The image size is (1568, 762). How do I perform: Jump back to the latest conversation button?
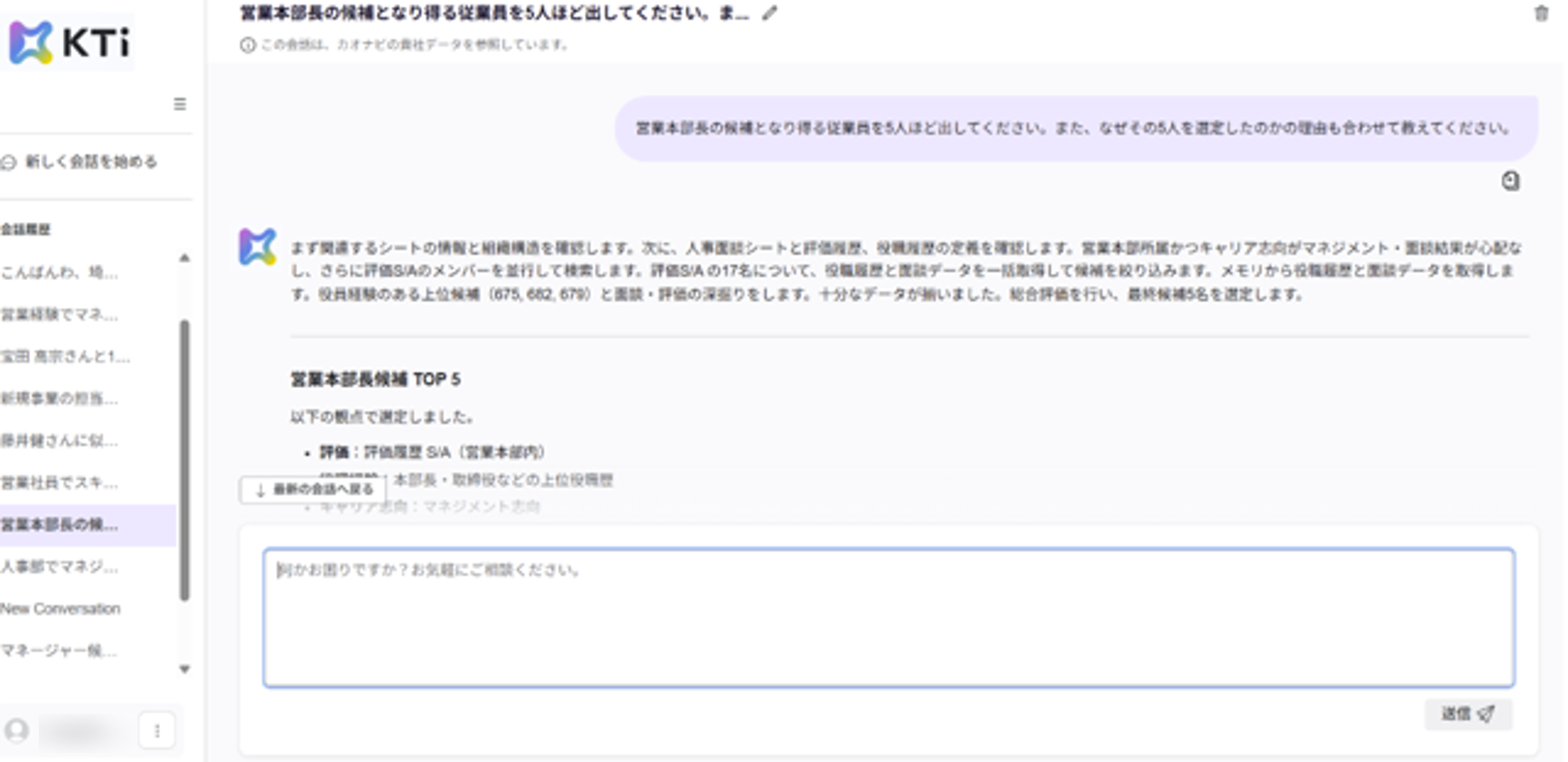312,489
